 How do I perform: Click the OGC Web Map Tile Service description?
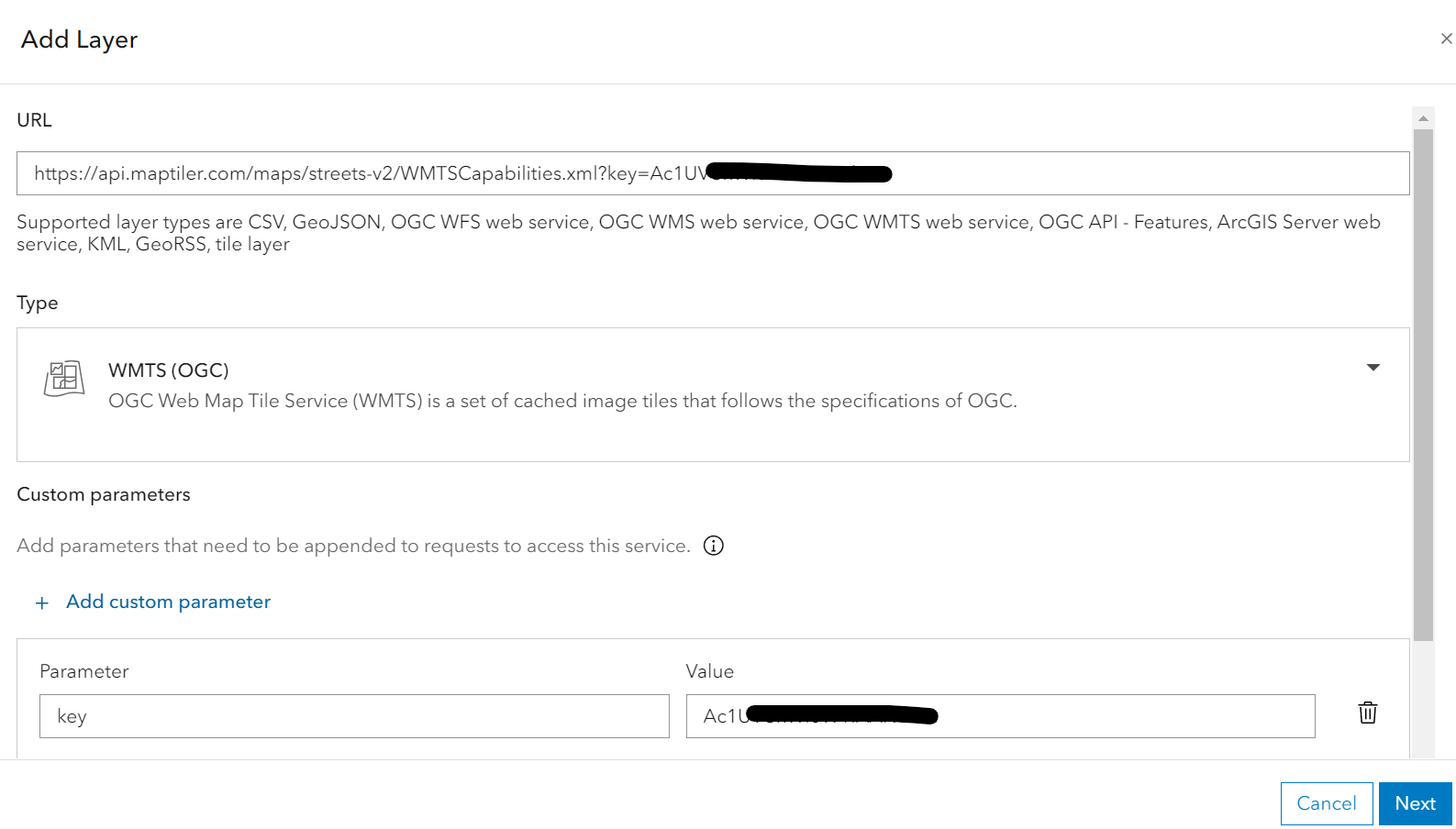[x=562, y=401]
